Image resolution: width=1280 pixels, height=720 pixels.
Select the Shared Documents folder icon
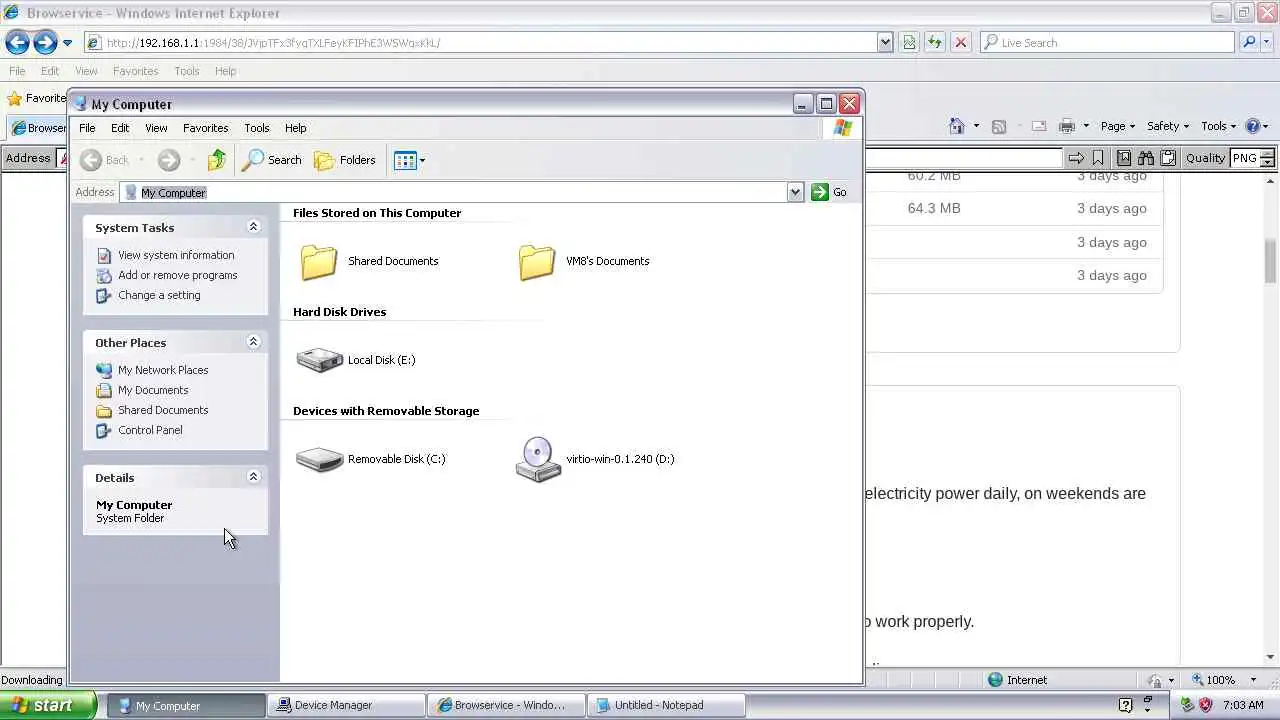[319, 262]
